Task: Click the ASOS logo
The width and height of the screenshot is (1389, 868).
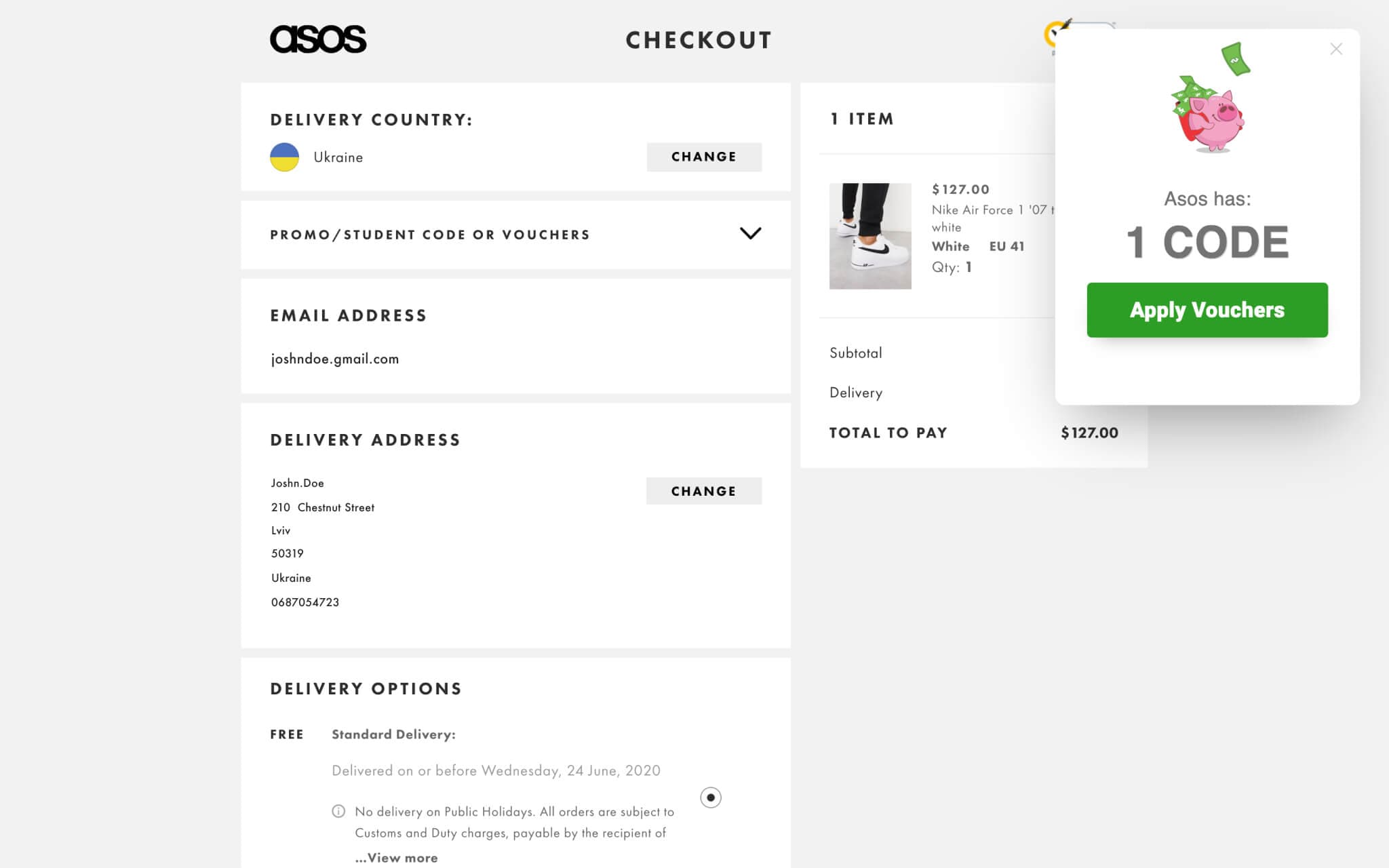Action: point(319,39)
